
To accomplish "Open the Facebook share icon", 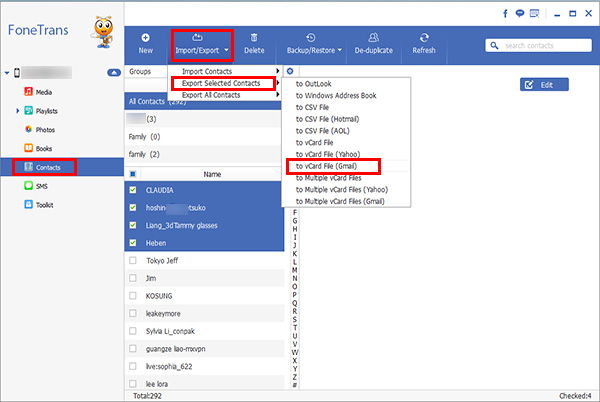I will [x=505, y=14].
